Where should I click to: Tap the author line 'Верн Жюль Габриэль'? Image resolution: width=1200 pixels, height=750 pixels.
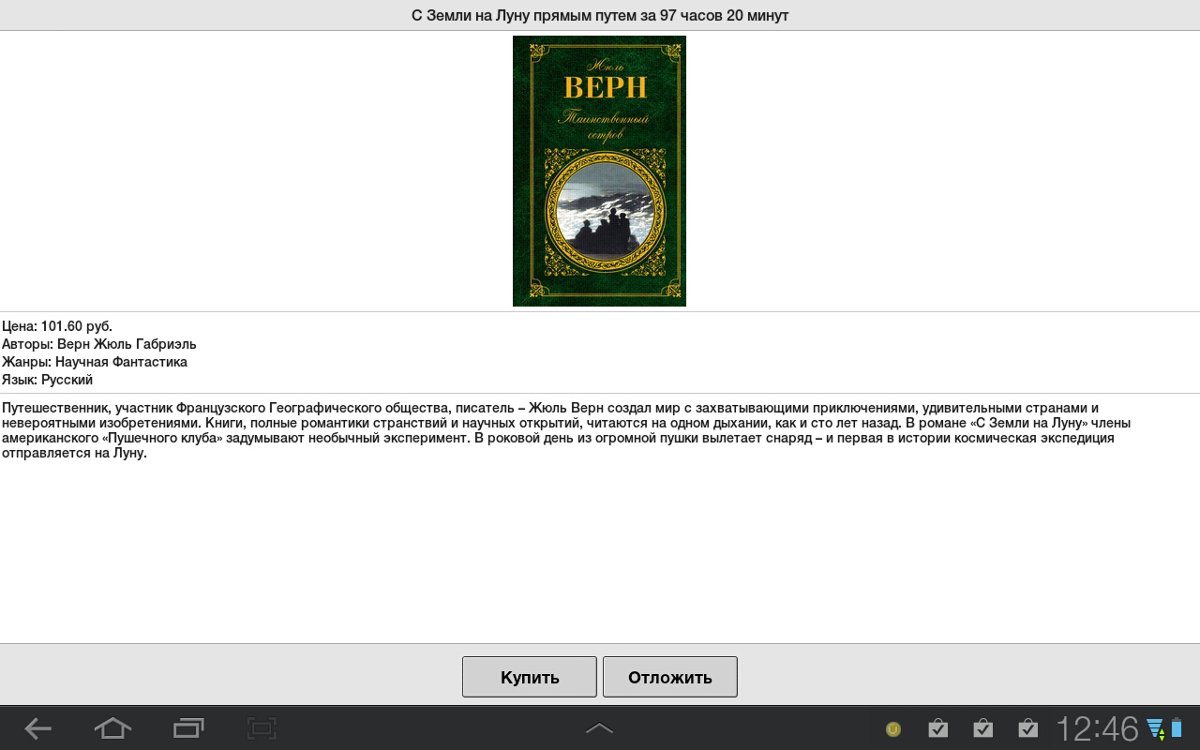click(126, 344)
